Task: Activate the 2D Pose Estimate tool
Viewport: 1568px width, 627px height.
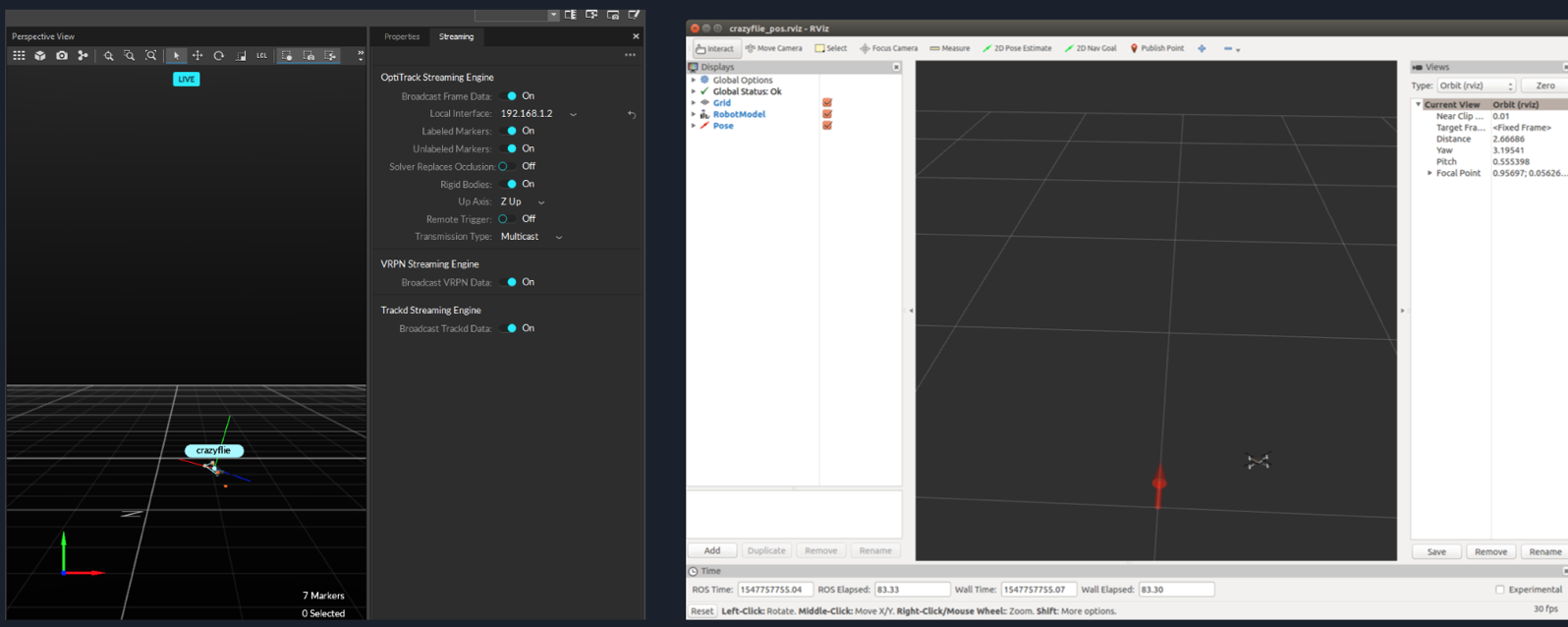Action: [x=1017, y=48]
